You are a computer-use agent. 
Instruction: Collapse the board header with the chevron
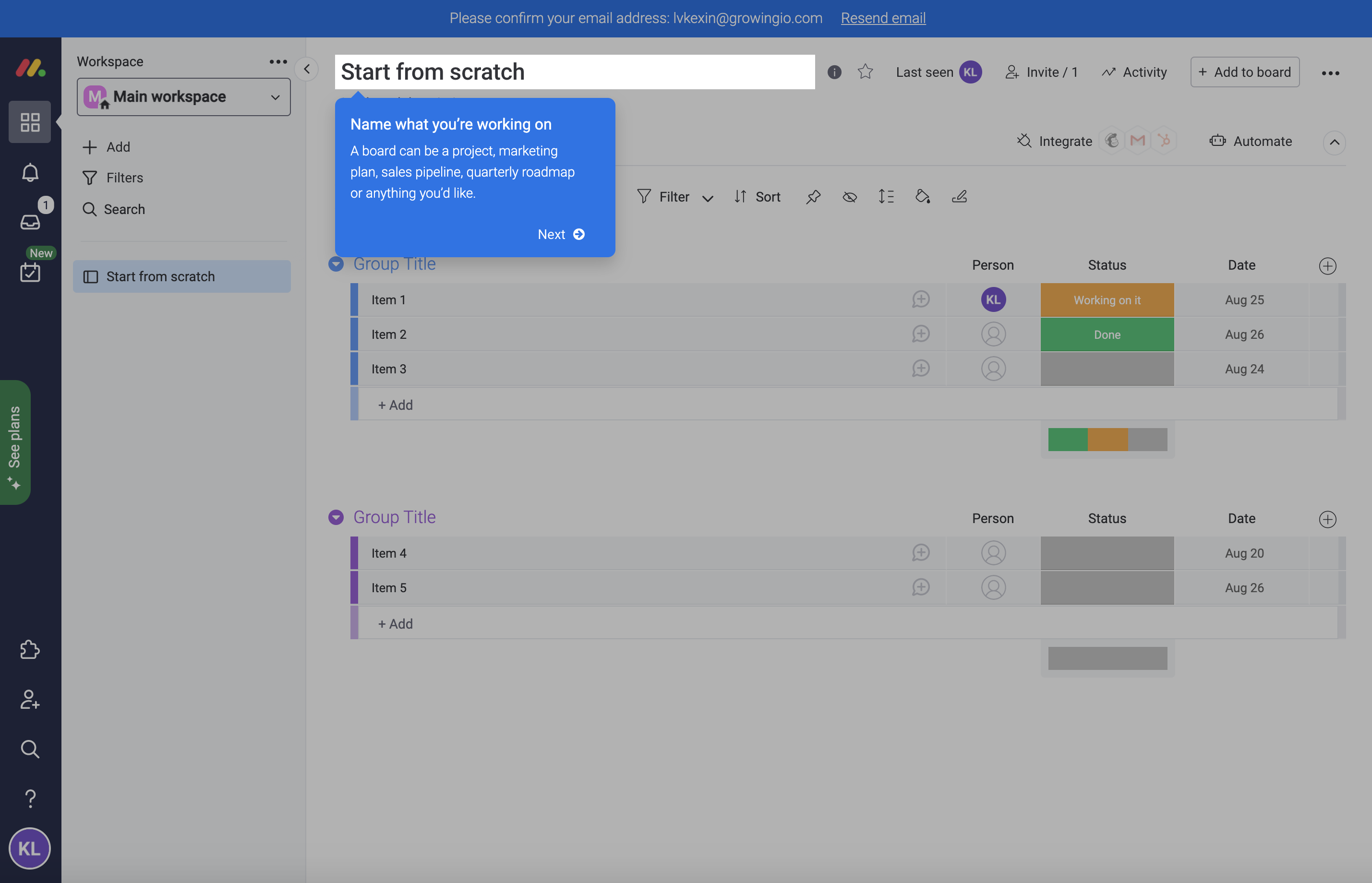coord(1335,142)
